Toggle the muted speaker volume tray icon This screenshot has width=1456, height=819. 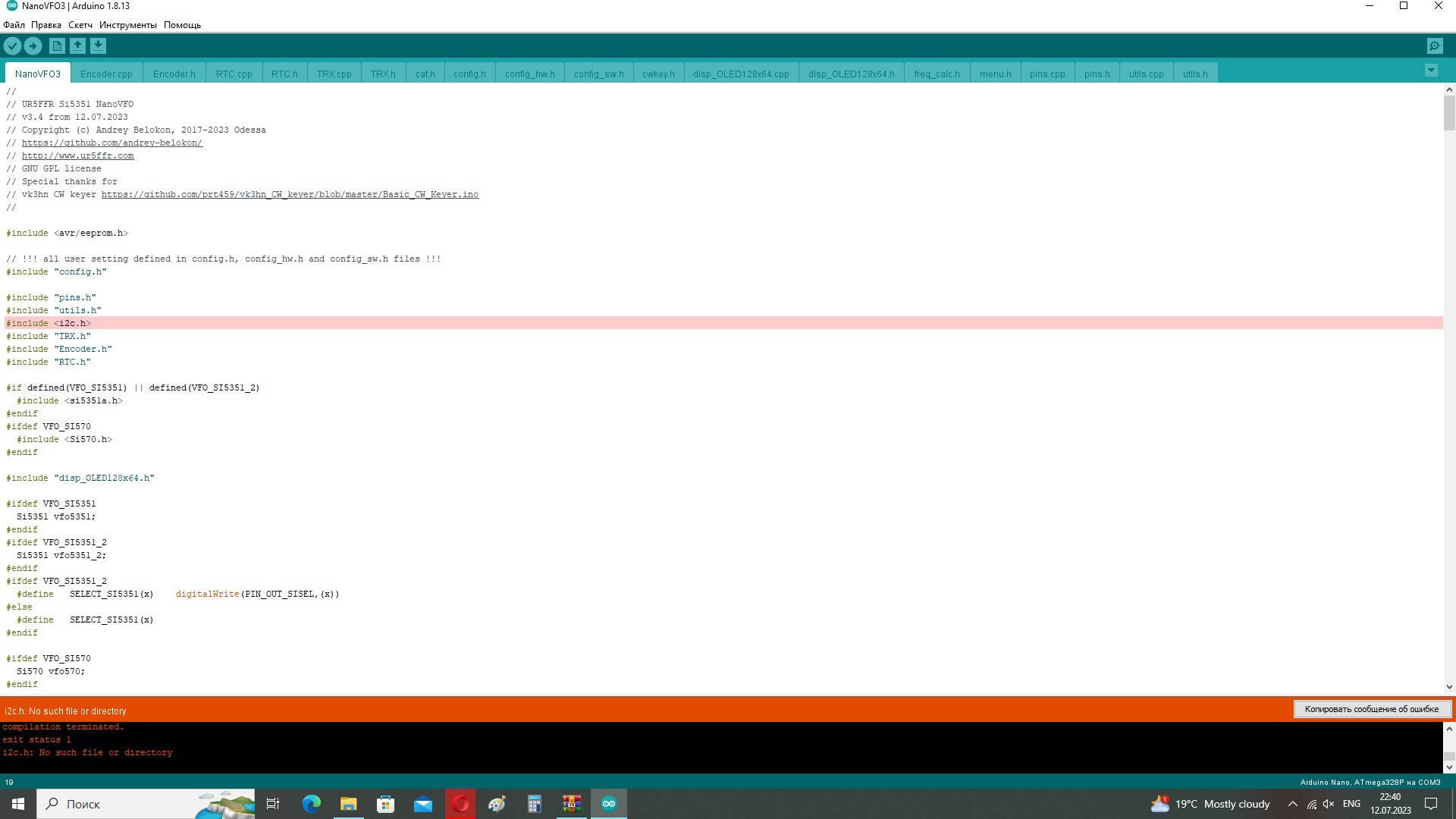(1329, 804)
